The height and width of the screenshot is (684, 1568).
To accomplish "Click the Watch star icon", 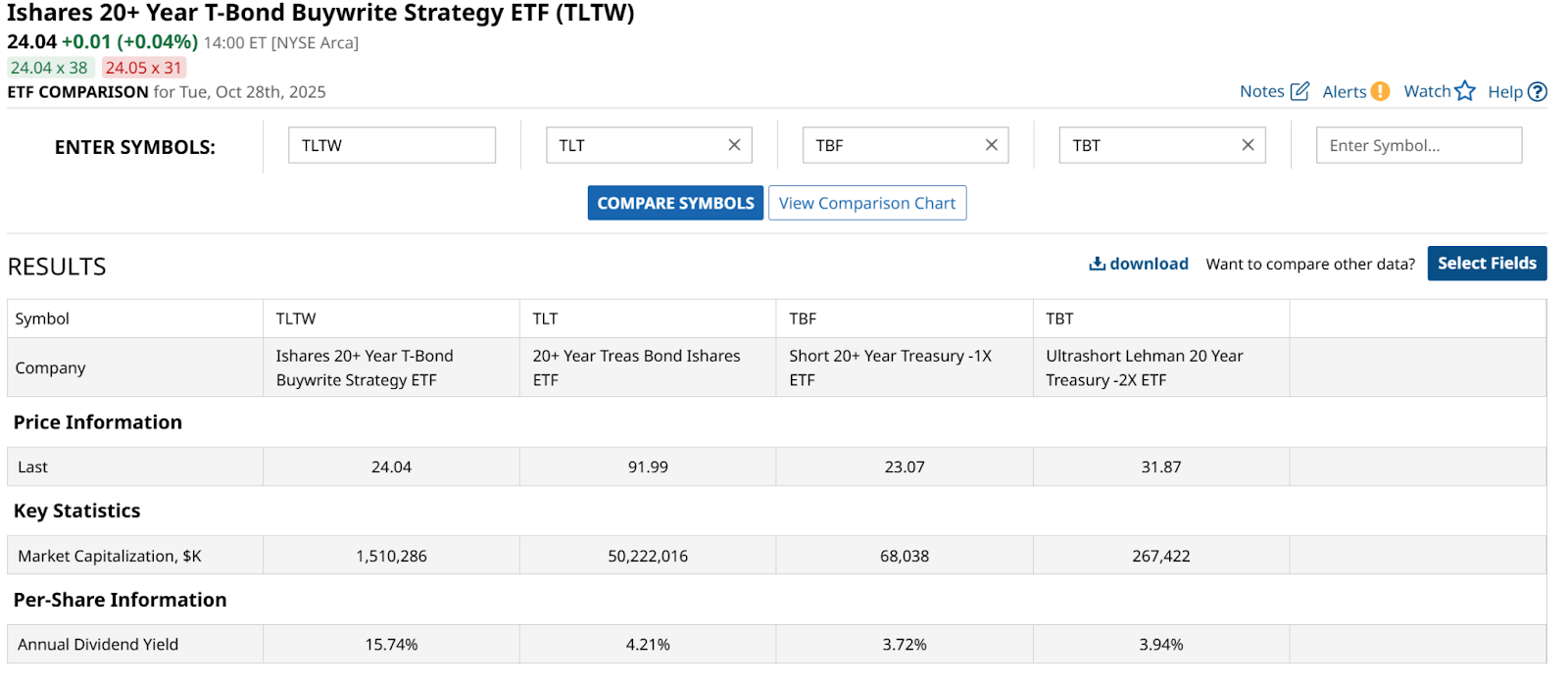I will pos(1465,91).
